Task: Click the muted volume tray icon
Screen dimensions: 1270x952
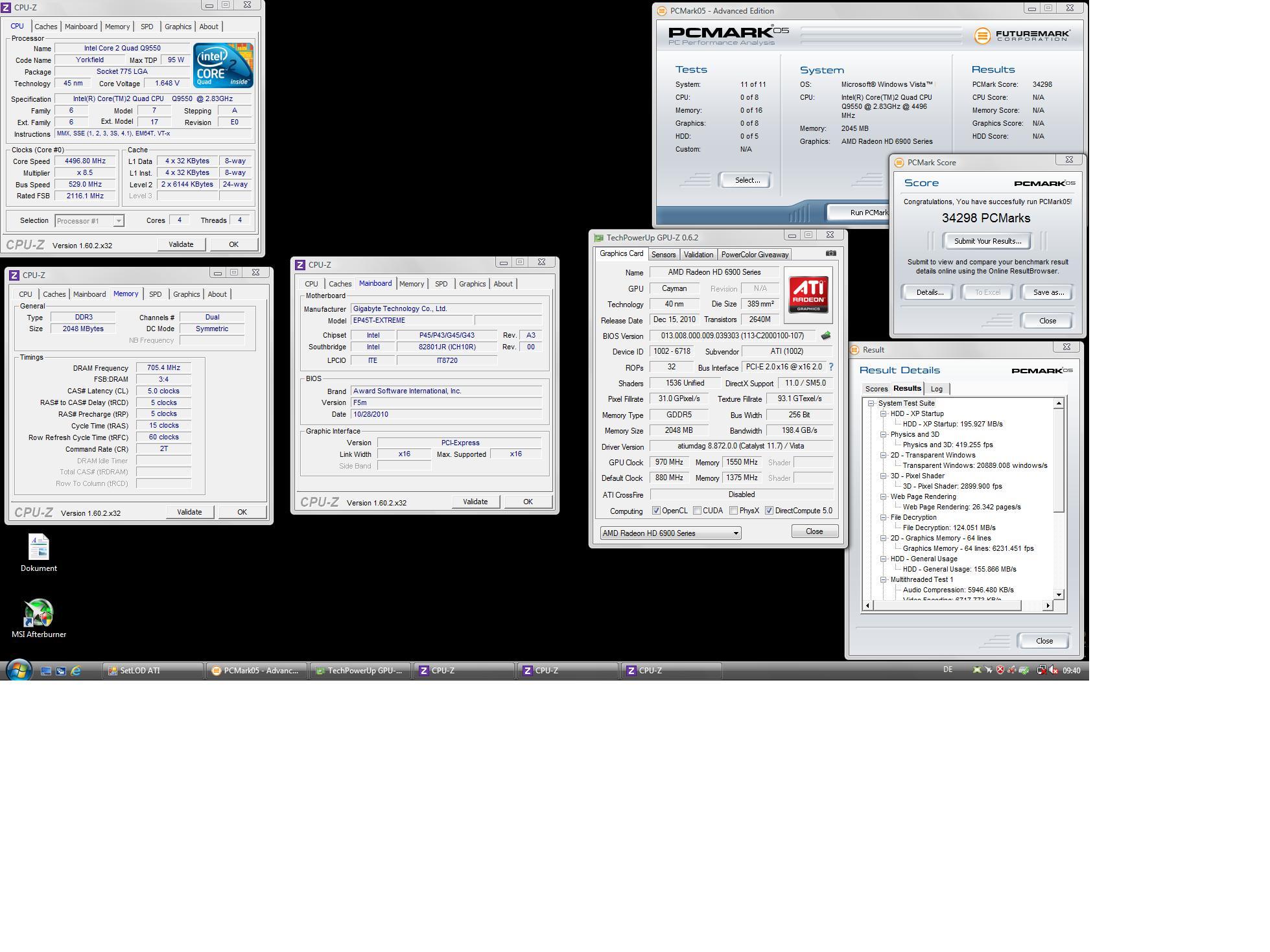Action: tap(1053, 670)
